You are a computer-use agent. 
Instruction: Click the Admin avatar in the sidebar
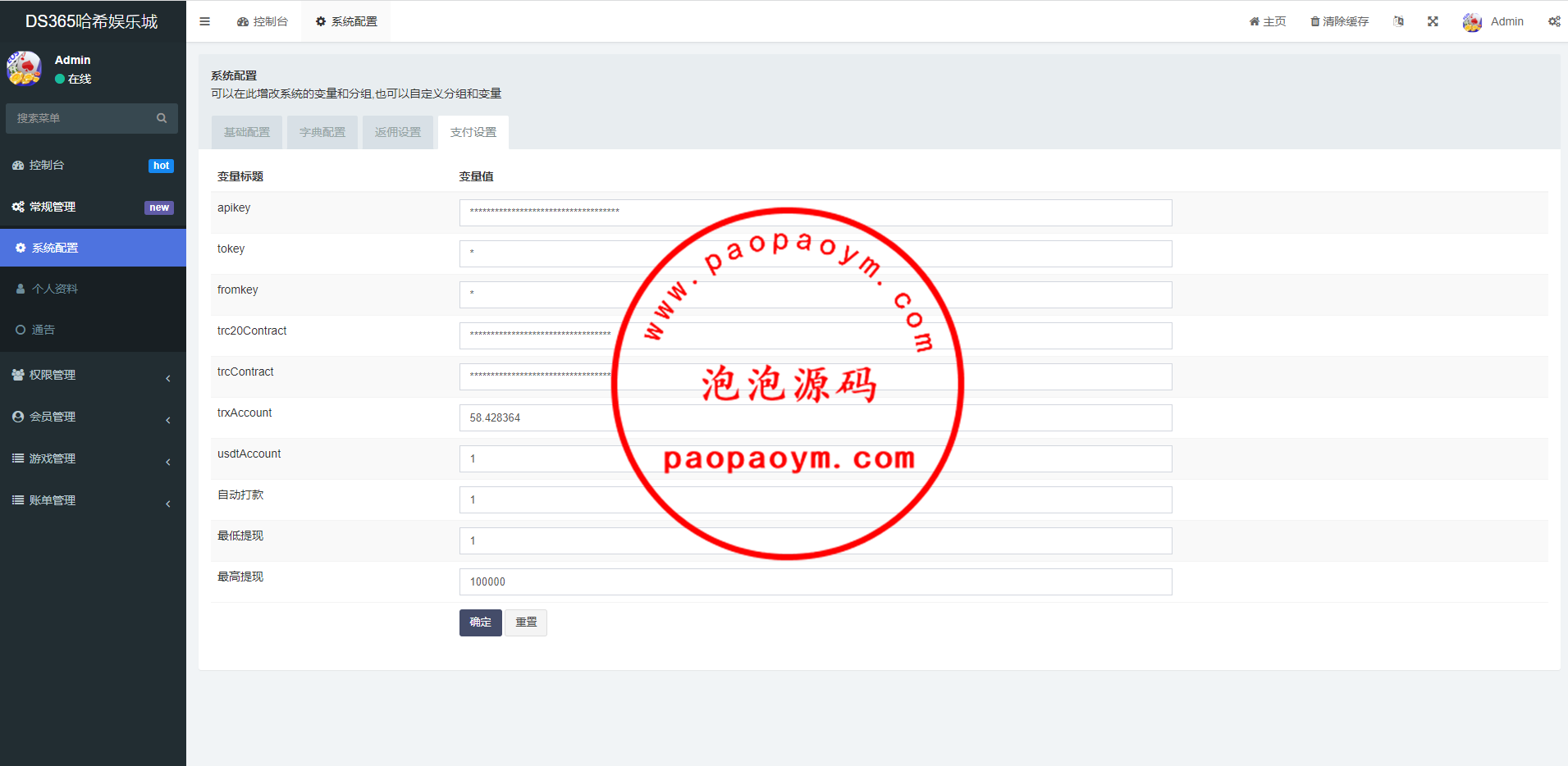(24, 69)
